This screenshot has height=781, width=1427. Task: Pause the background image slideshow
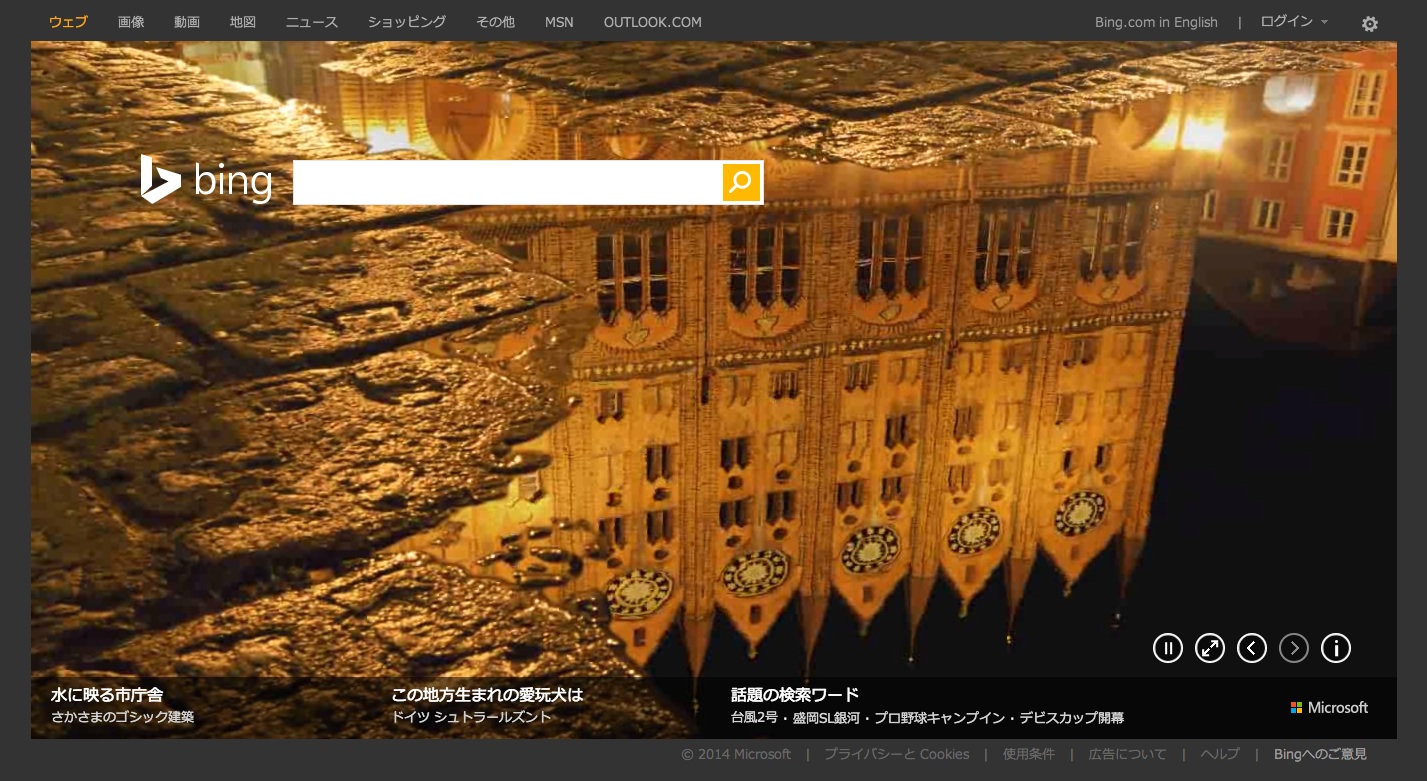[x=1167, y=648]
